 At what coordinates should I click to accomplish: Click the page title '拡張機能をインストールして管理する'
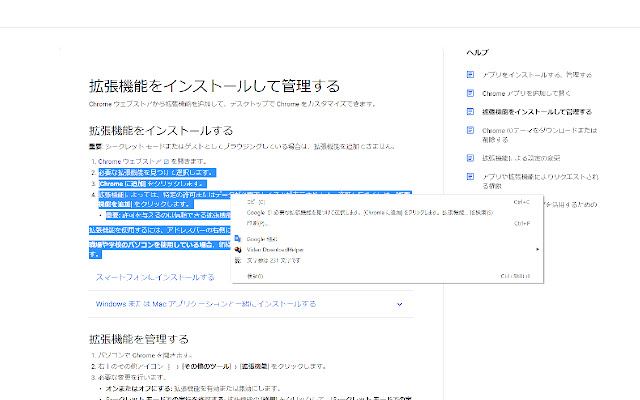pyautogui.click(x=215, y=86)
